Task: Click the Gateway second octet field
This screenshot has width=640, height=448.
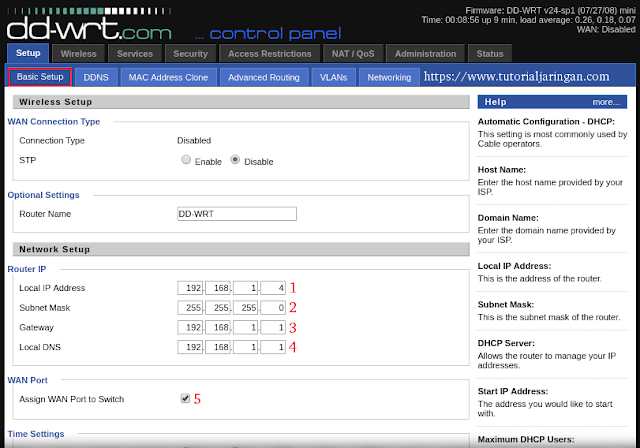Action: pyautogui.click(x=218, y=327)
